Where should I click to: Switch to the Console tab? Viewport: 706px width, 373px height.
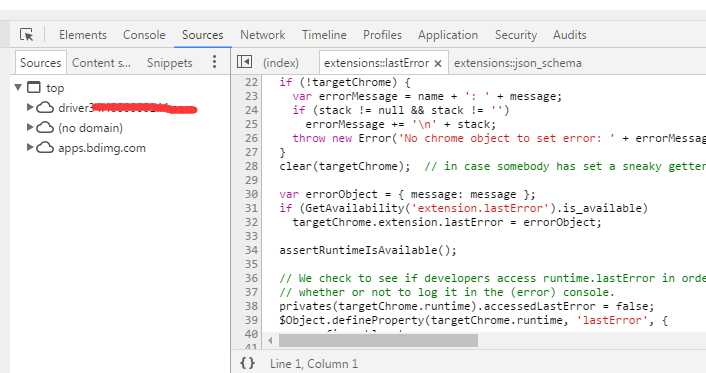click(x=144, y=35)
